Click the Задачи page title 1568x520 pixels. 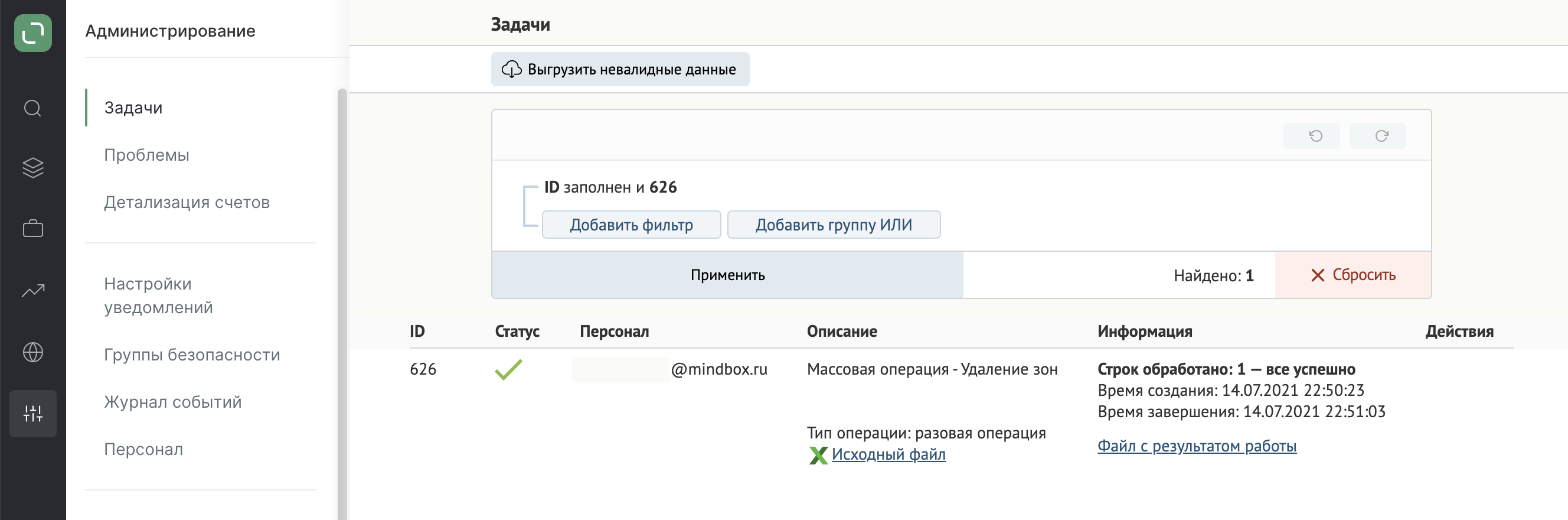(521, 24)
